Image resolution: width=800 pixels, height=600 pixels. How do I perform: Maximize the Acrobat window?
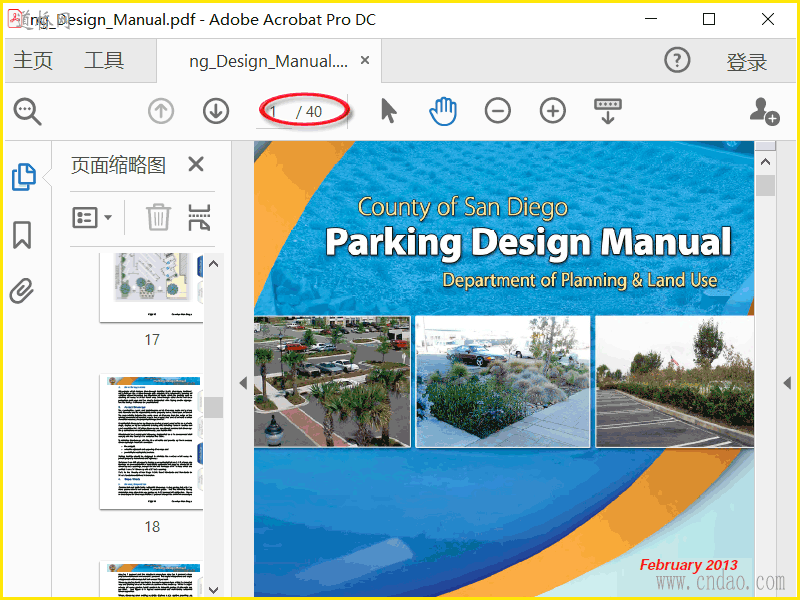coord(709,19)
